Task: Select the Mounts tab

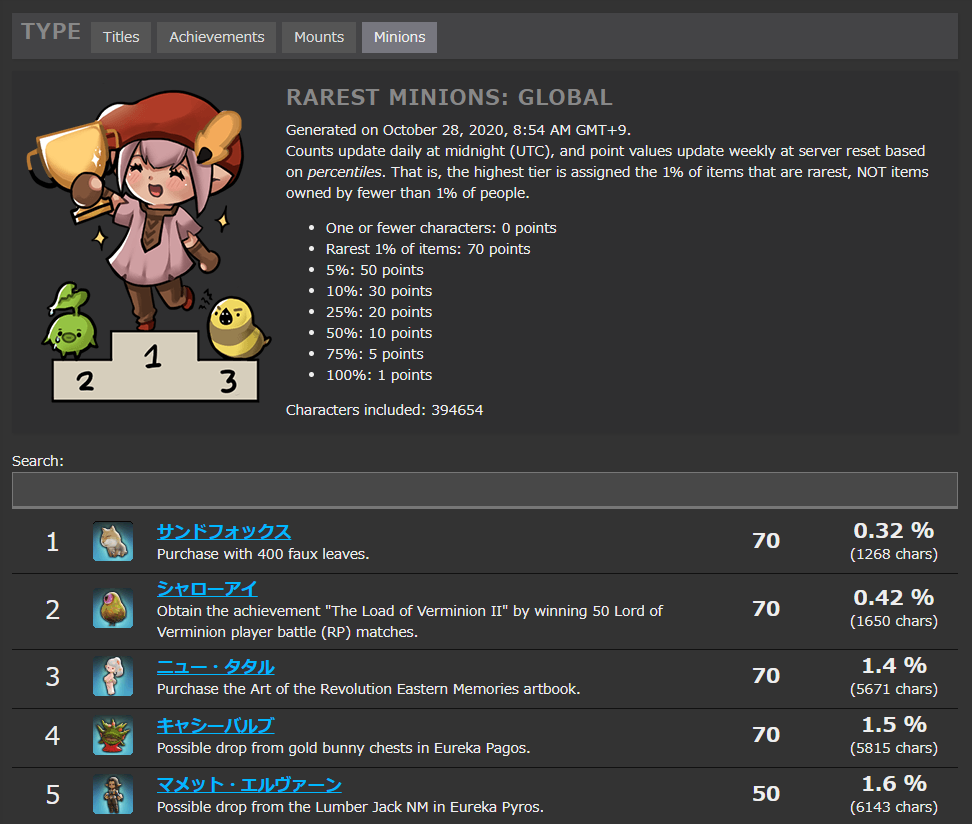Action: pos(319,37)
